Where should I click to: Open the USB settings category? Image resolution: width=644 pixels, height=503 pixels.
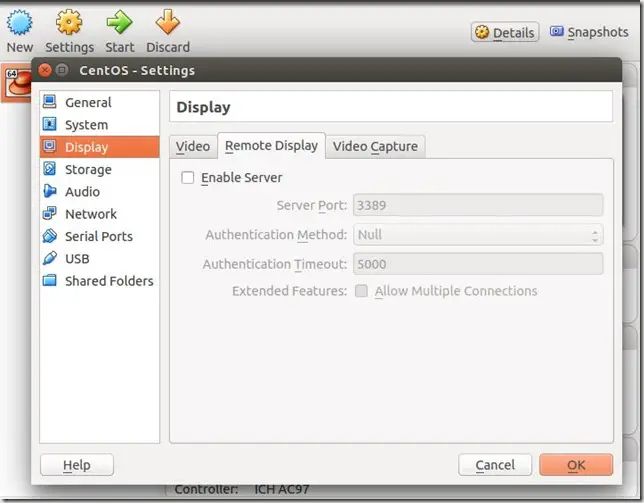[x=77, y=258]
